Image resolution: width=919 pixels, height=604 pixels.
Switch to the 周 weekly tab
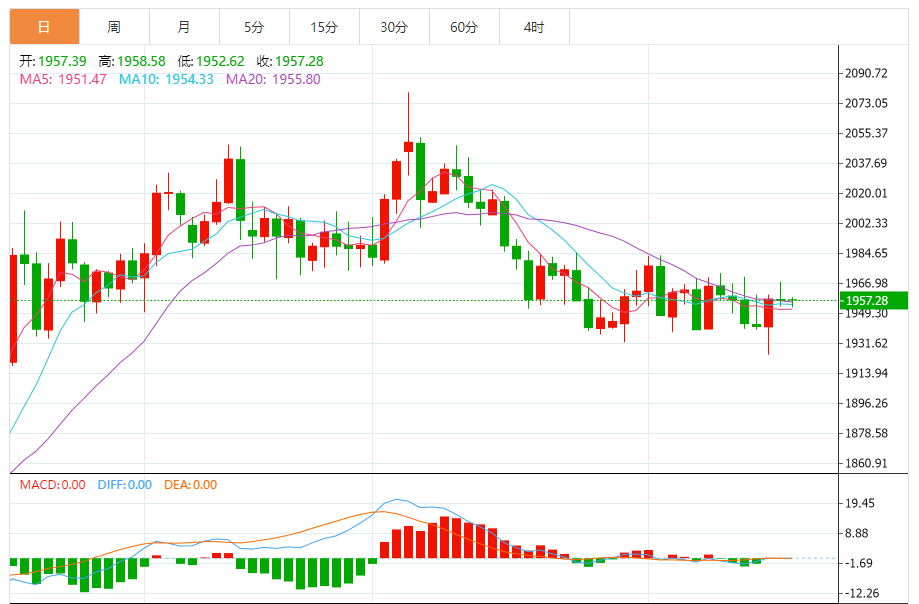114,27
